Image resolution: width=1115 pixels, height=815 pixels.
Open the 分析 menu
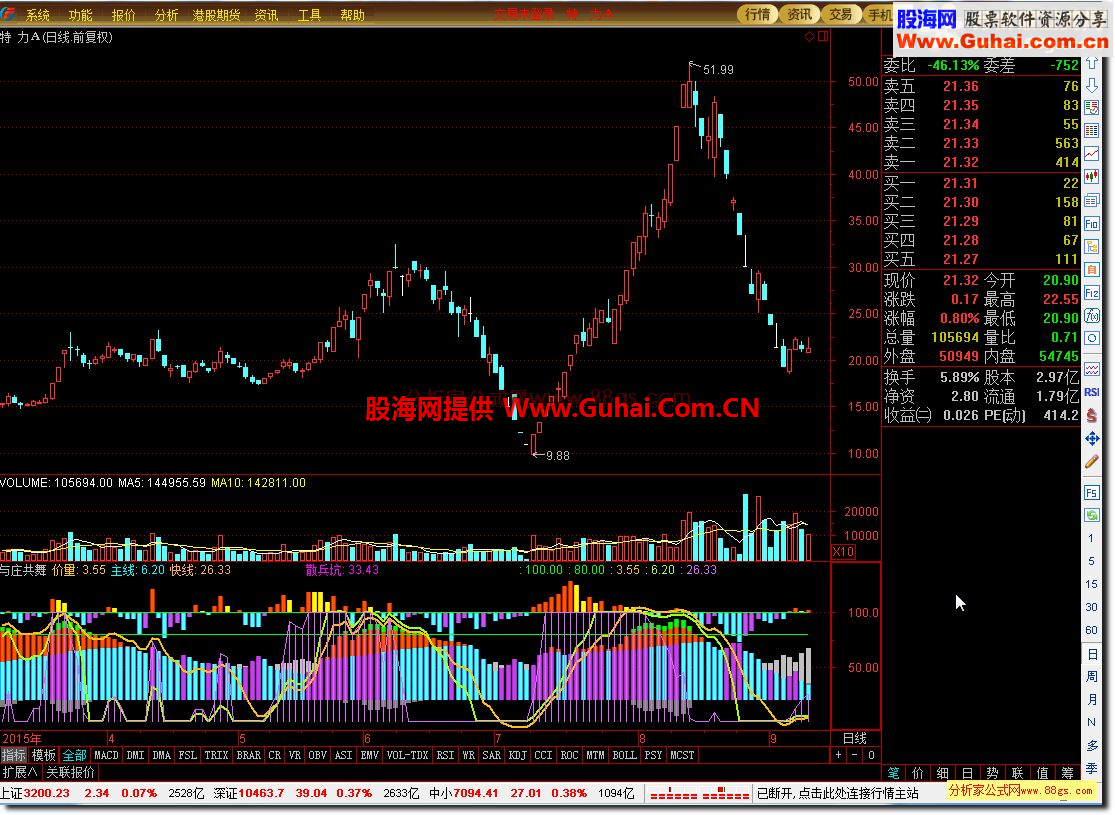click(x=166, y=15)
